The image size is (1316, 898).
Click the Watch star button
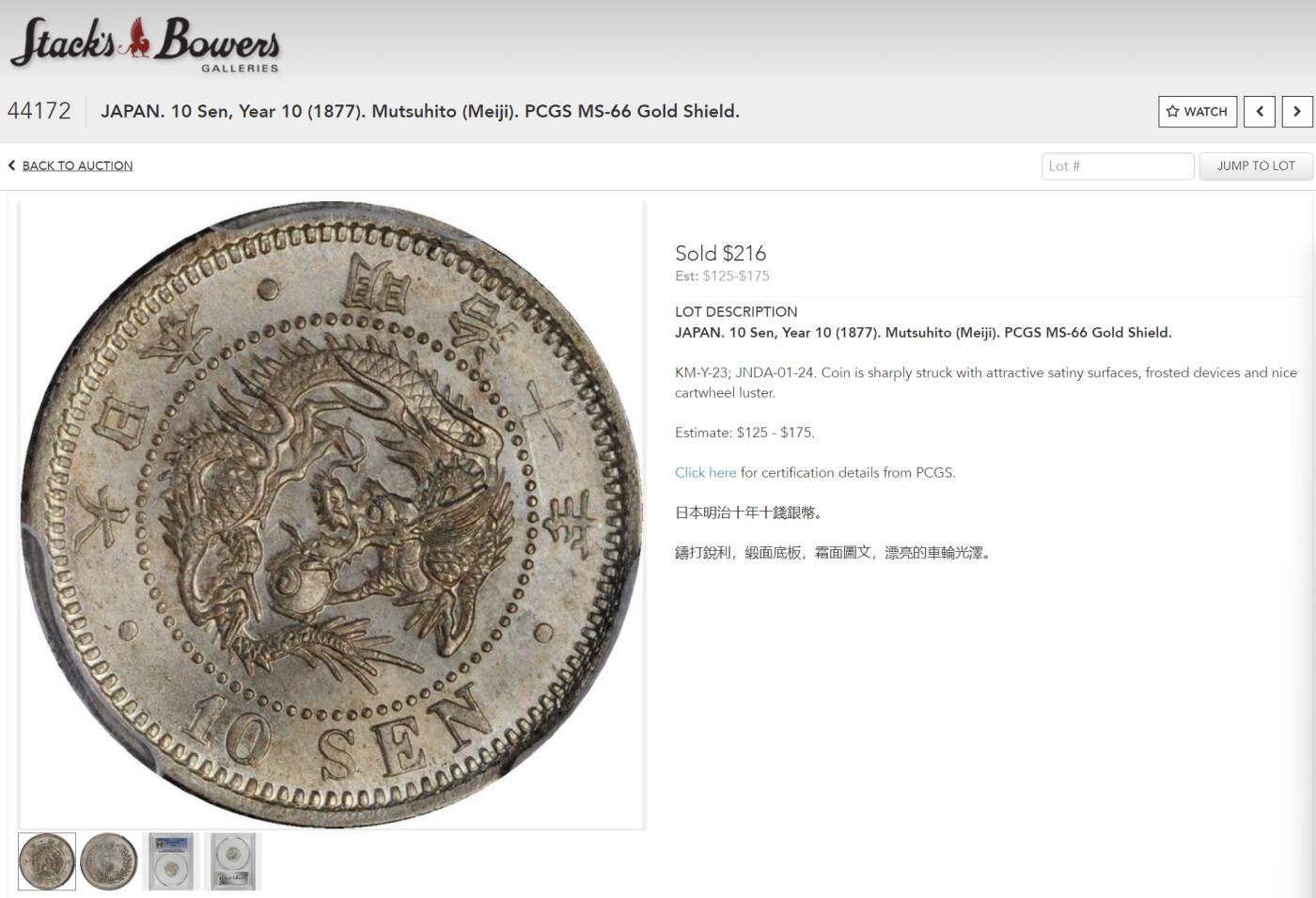coord(1198,111)
